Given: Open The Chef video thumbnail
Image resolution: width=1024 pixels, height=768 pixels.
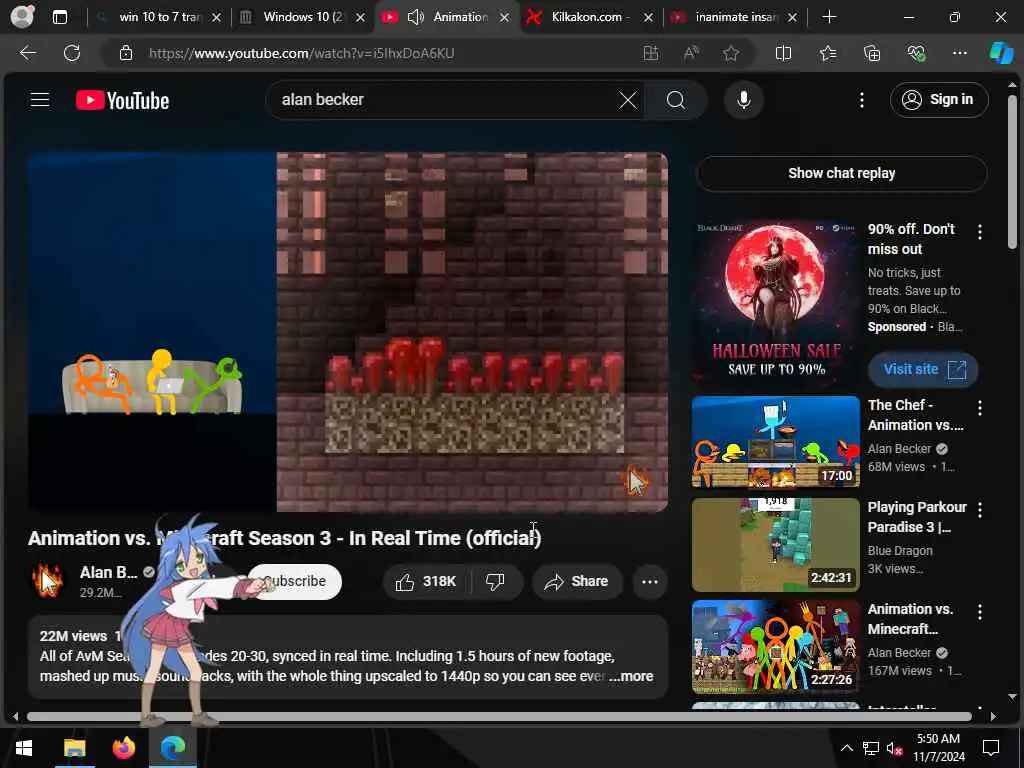Looking at the screenshot, I should (x=775, y=441).
